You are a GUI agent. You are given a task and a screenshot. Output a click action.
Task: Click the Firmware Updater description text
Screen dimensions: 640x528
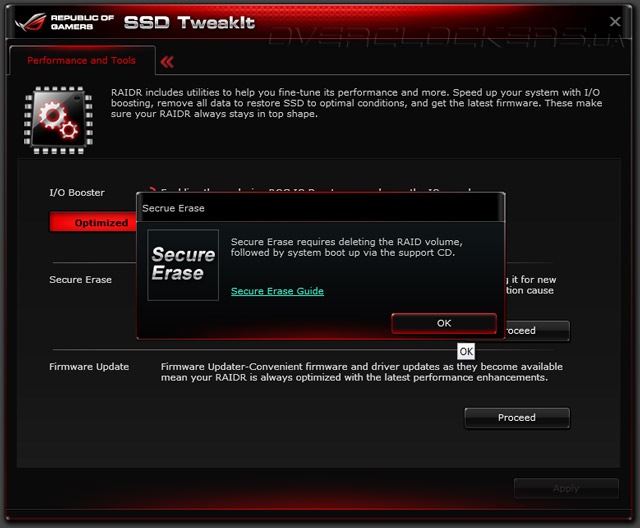(362, 372)
